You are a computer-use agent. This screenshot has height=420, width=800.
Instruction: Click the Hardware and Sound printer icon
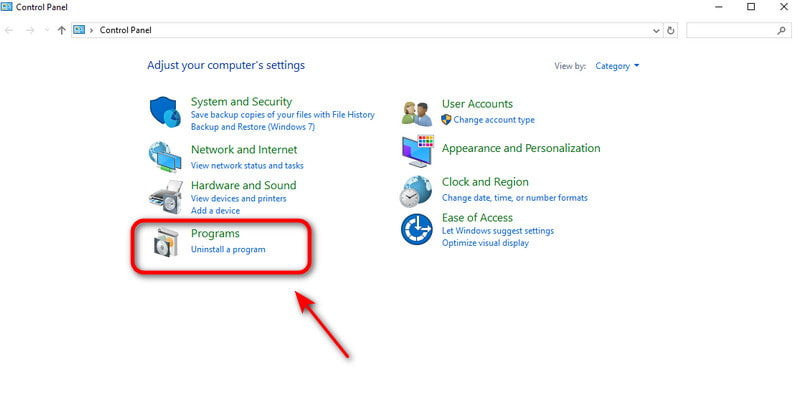[x=164, y=196]
